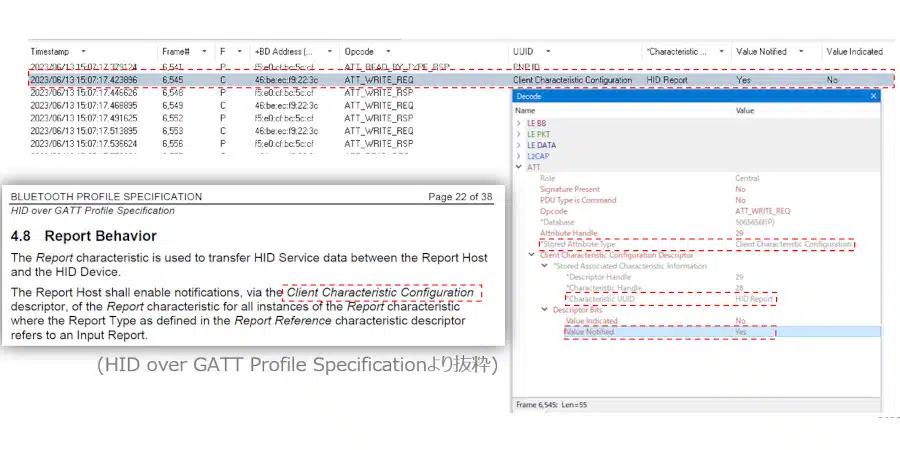900x450 pixels.
Task: Click the Value Indicated column header
Action: (853, 51)
